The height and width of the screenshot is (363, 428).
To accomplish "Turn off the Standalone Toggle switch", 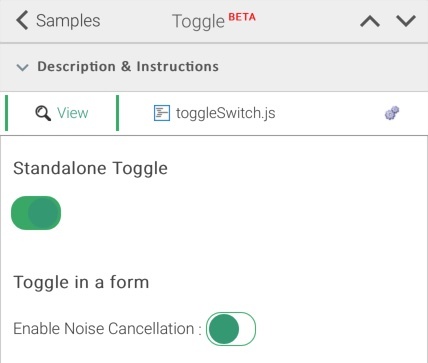I will pos(36,213).
